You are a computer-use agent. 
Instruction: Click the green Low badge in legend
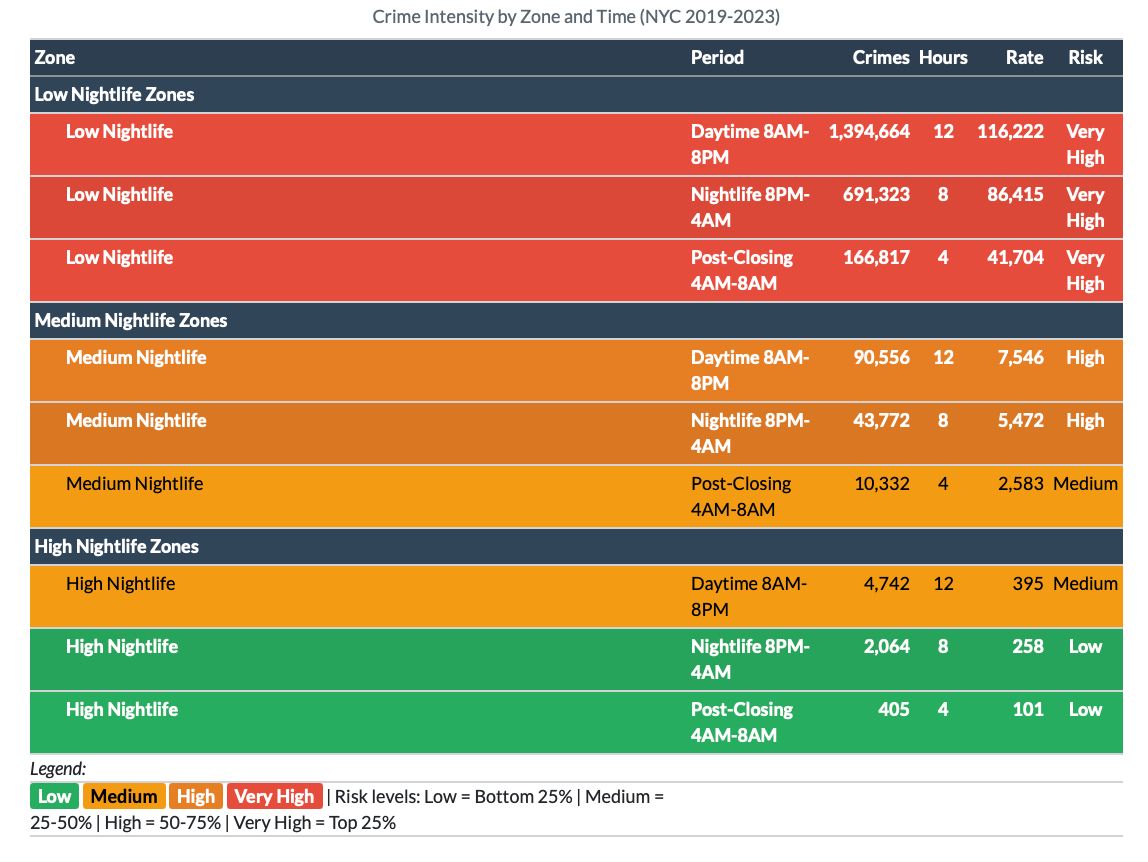click(x=55, y=797)
